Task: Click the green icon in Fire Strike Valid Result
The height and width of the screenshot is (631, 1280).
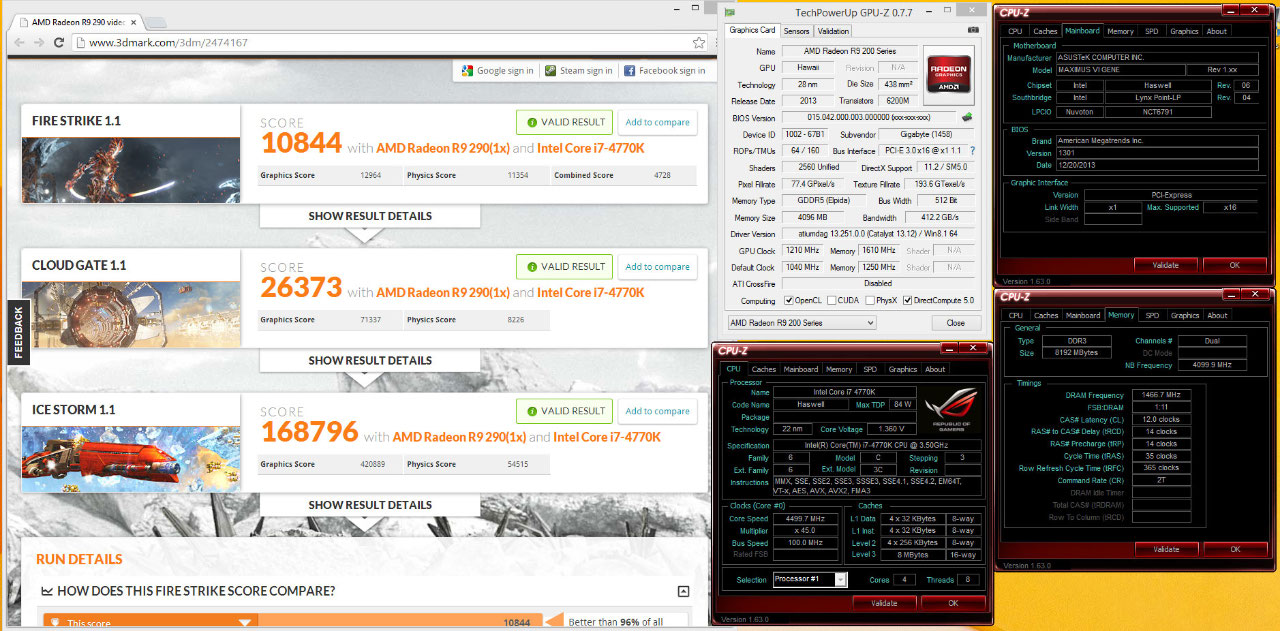Action: click(x=532, y=122)
